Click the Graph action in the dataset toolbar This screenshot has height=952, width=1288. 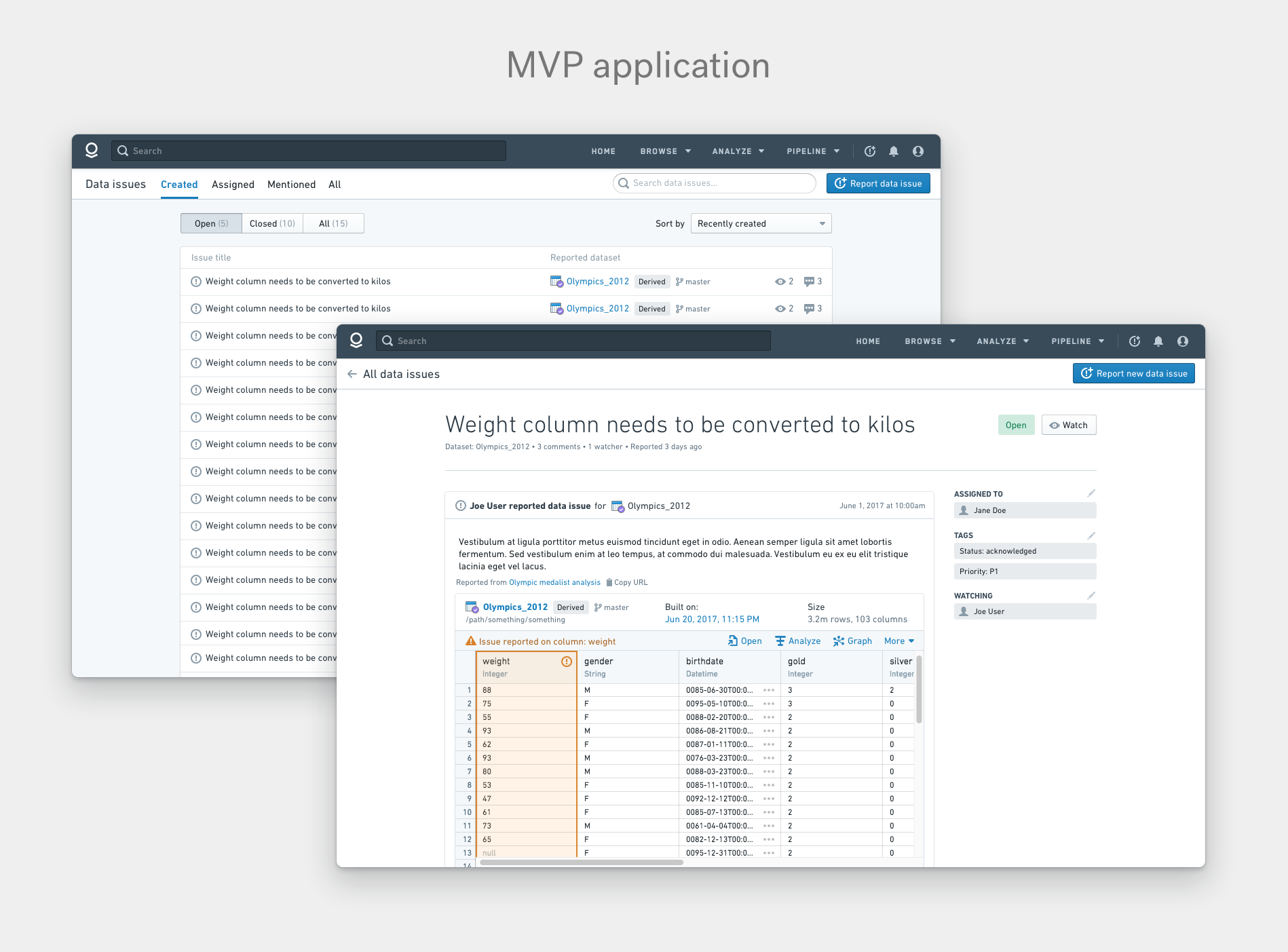pos(852,641)
